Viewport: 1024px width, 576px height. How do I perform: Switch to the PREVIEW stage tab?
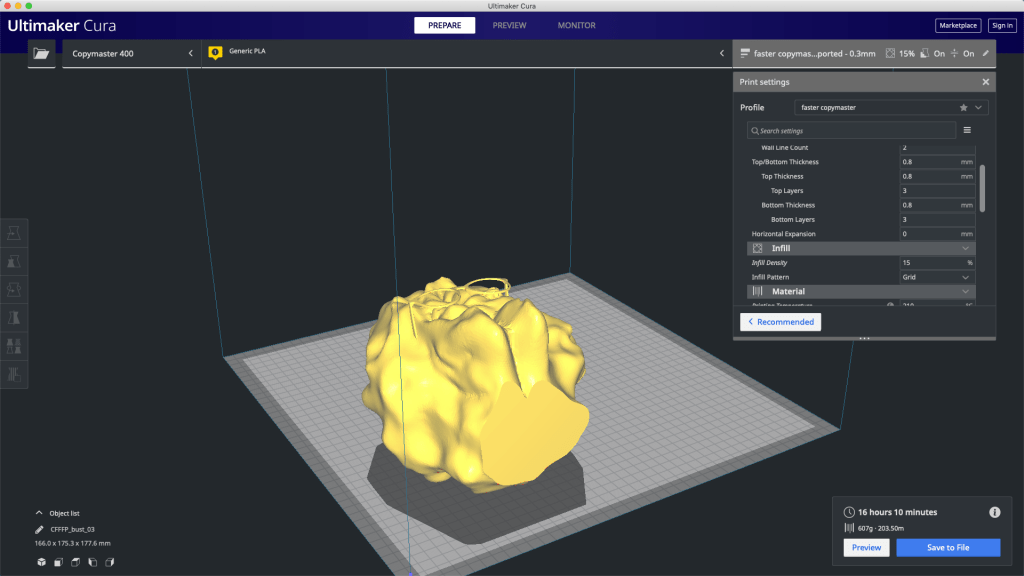(x=509, y=25)
